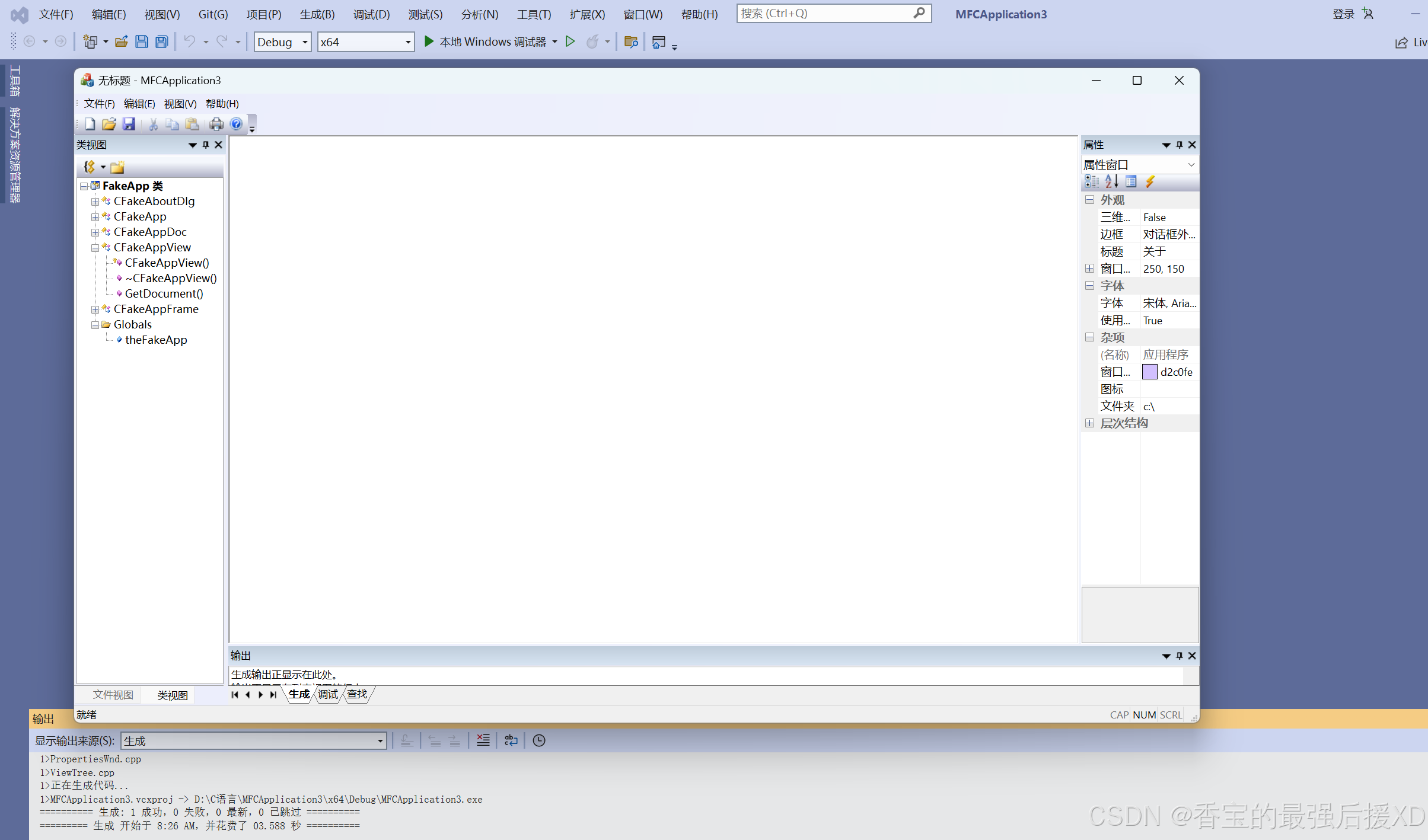Click the 登录 sign-in link

pyautogui.click(x=1343, y=14)
